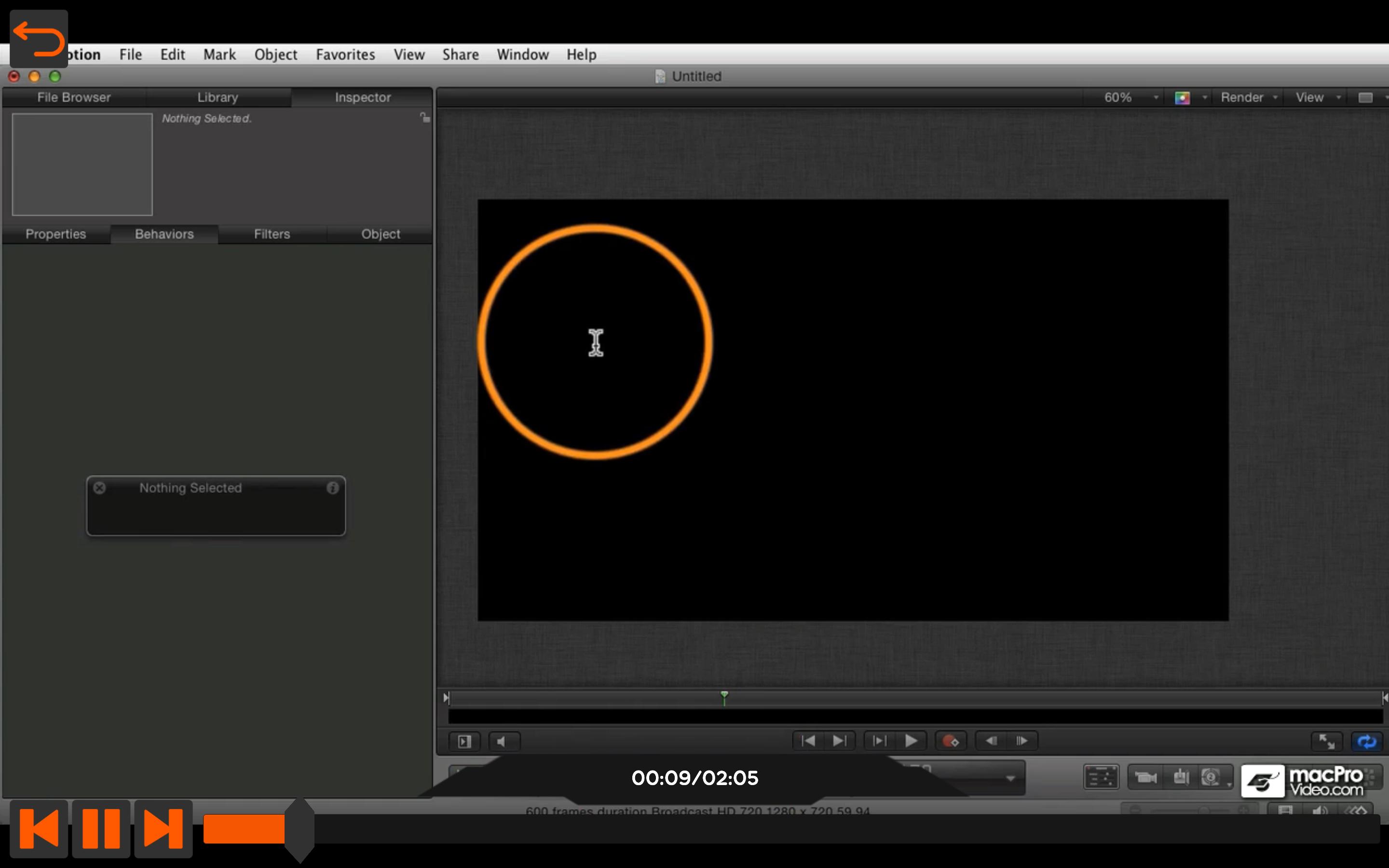Click the black mini-timeline bar
This screenshot has width=1389, height=868.
[915, 717]
